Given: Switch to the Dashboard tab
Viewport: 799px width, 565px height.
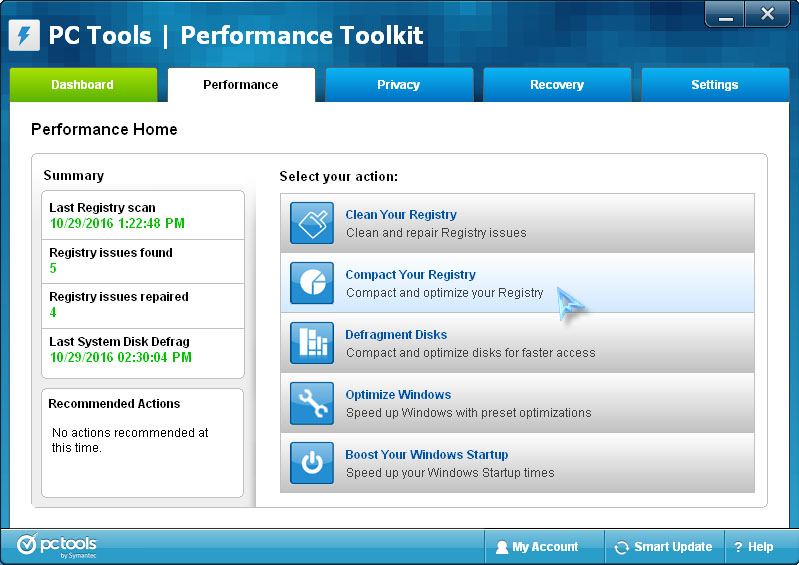Looking at the screenshot, I should click(x=83, y=85).
